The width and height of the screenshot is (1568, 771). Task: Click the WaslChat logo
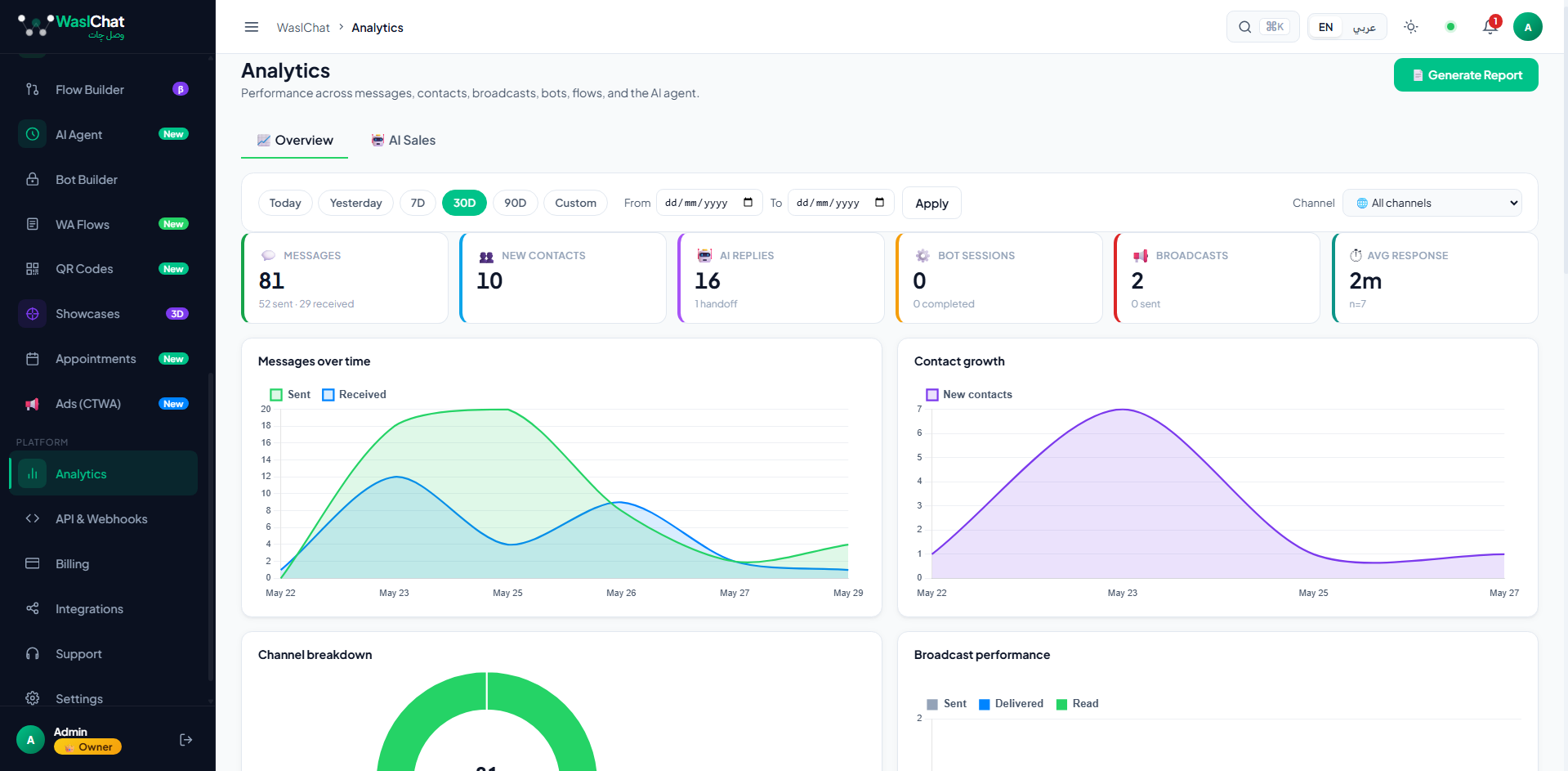[x=72, y=26]
